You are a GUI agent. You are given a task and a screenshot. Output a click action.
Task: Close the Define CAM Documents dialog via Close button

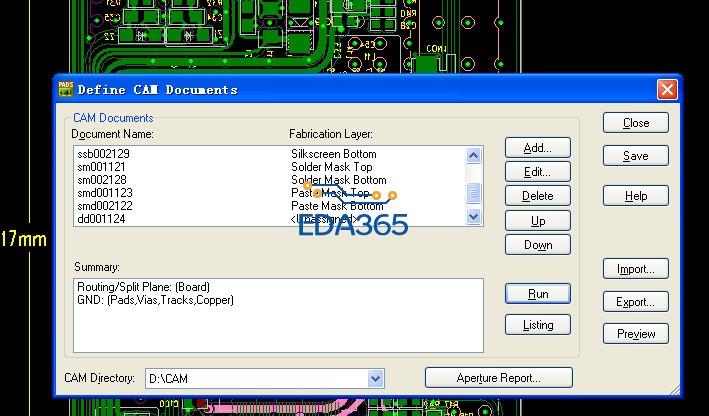[636, 123]
